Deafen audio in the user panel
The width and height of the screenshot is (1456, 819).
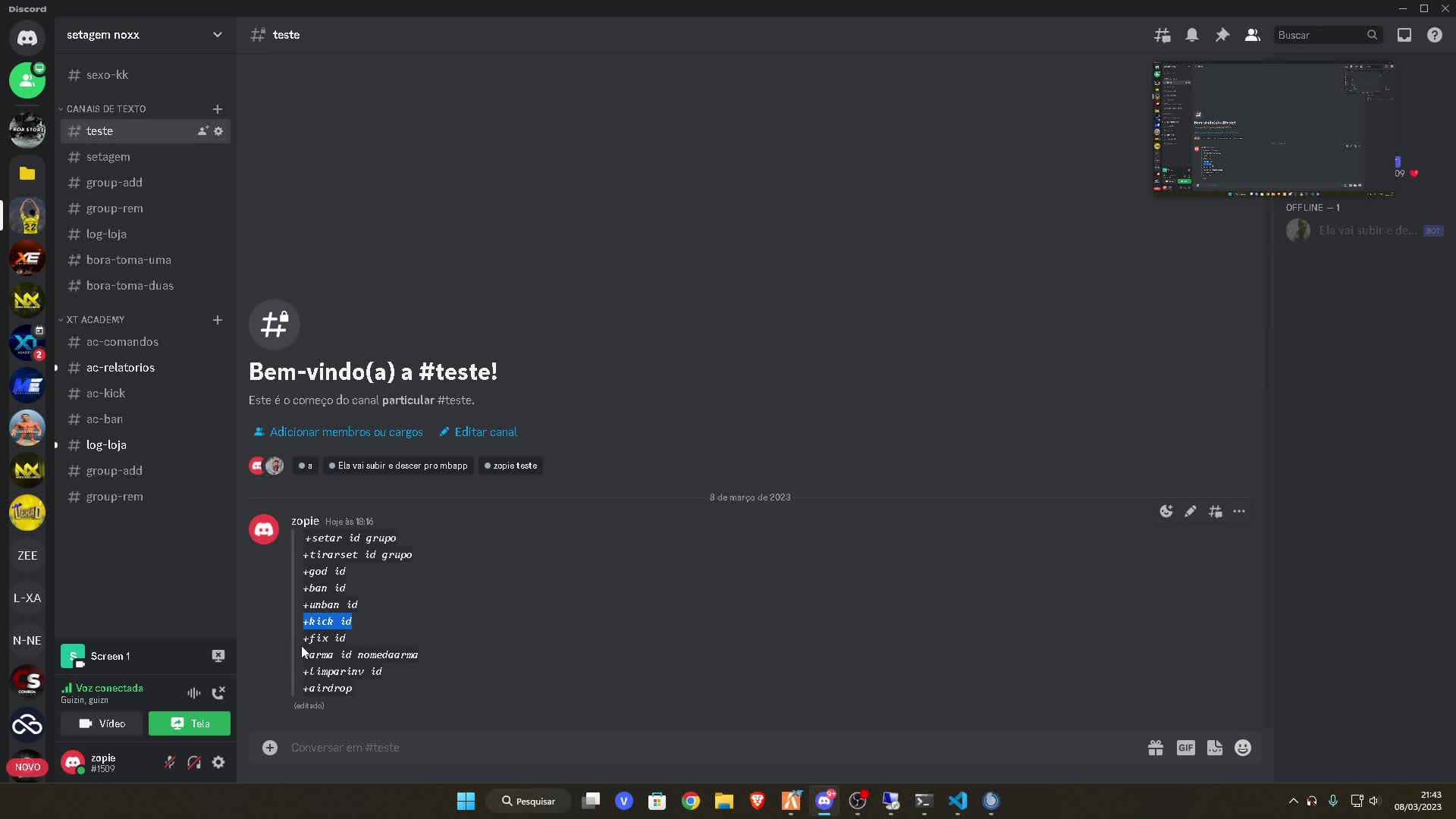pos(194,762)
